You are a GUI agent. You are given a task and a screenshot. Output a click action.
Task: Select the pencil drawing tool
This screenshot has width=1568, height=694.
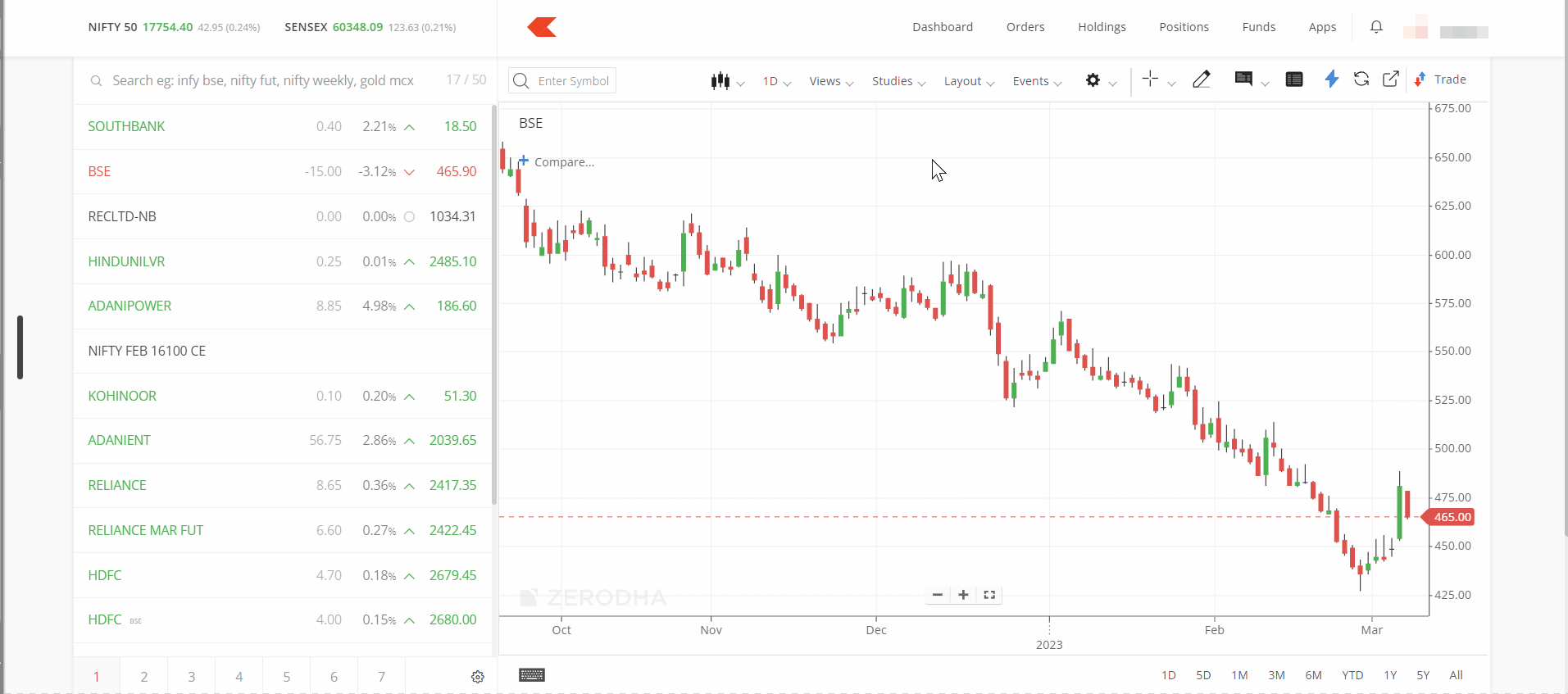1201,79
